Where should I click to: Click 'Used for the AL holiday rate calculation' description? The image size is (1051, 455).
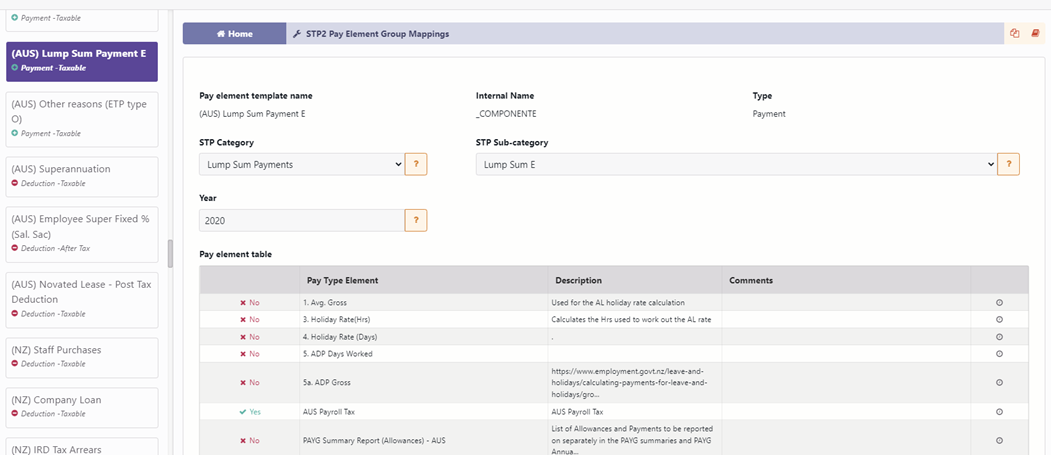617,302
